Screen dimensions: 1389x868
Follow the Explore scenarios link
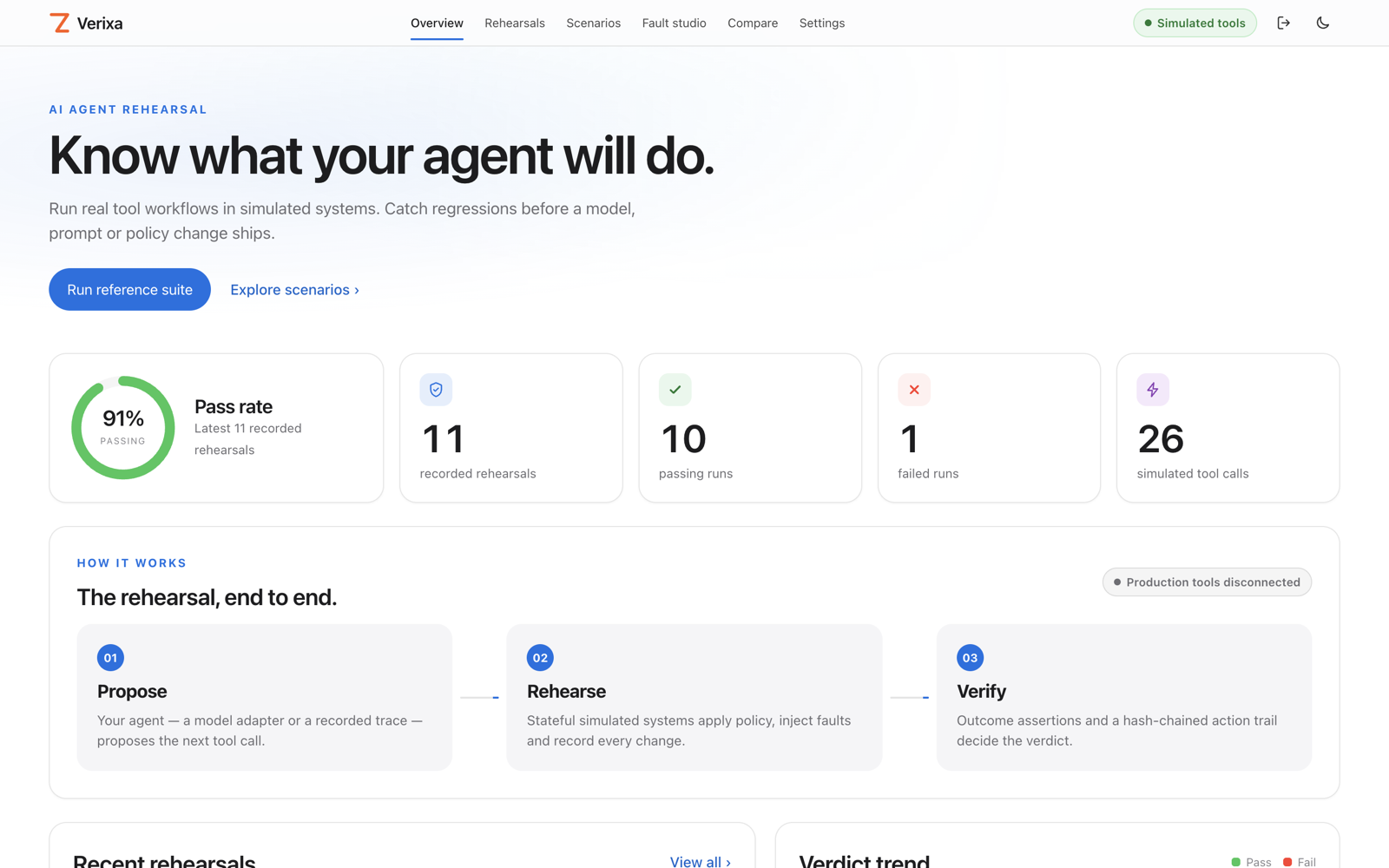coord(294,290)
